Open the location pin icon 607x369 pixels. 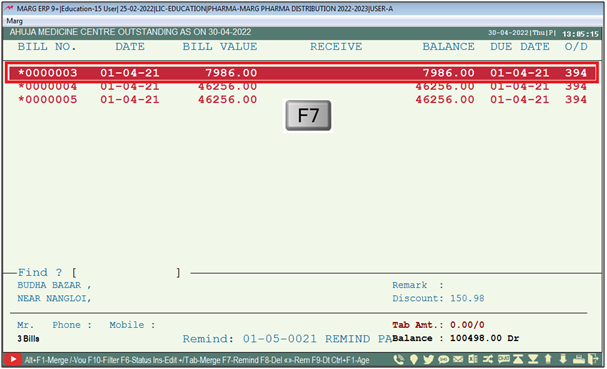point(414,359)
